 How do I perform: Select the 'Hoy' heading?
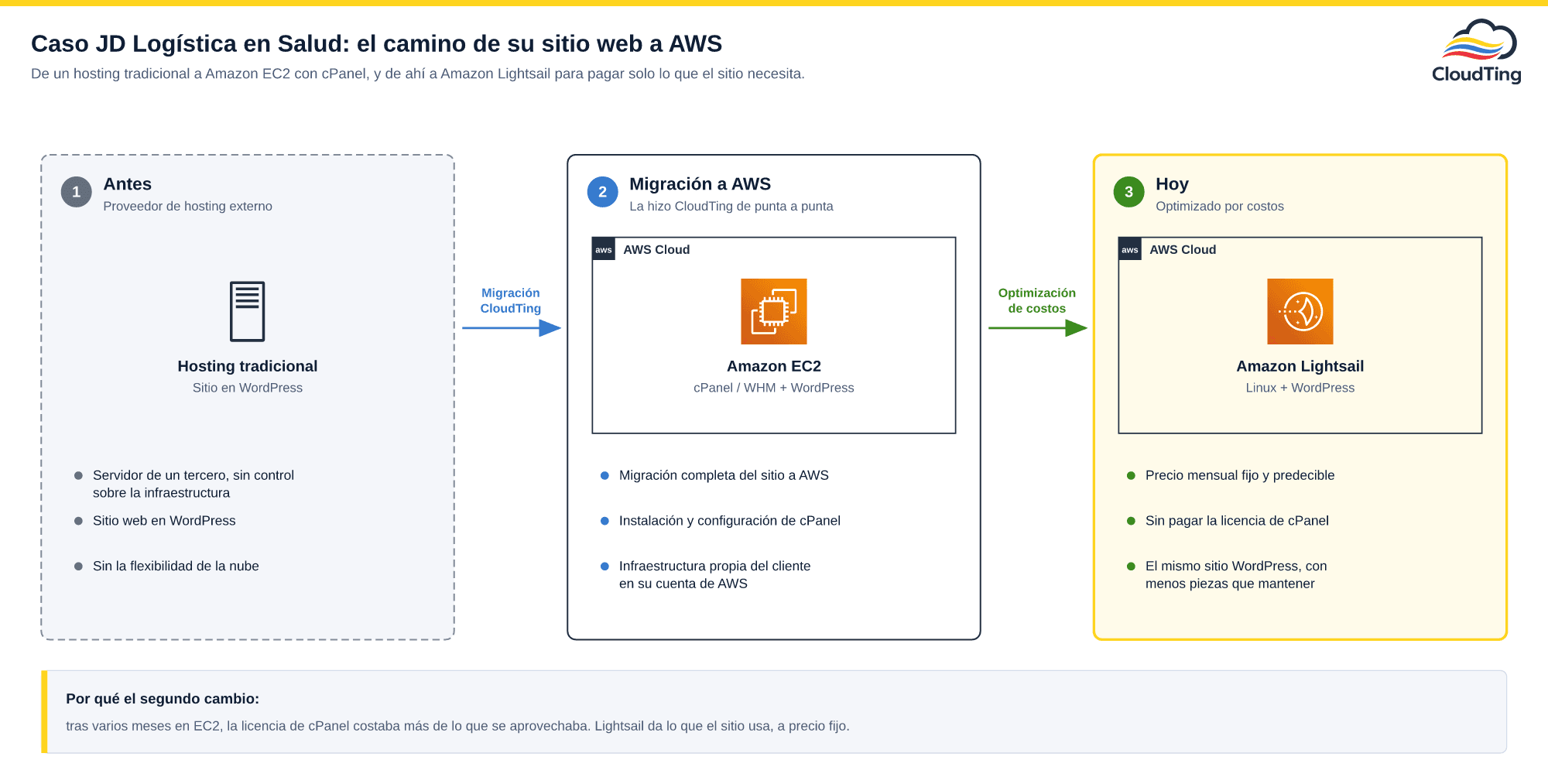point(1172,184)
